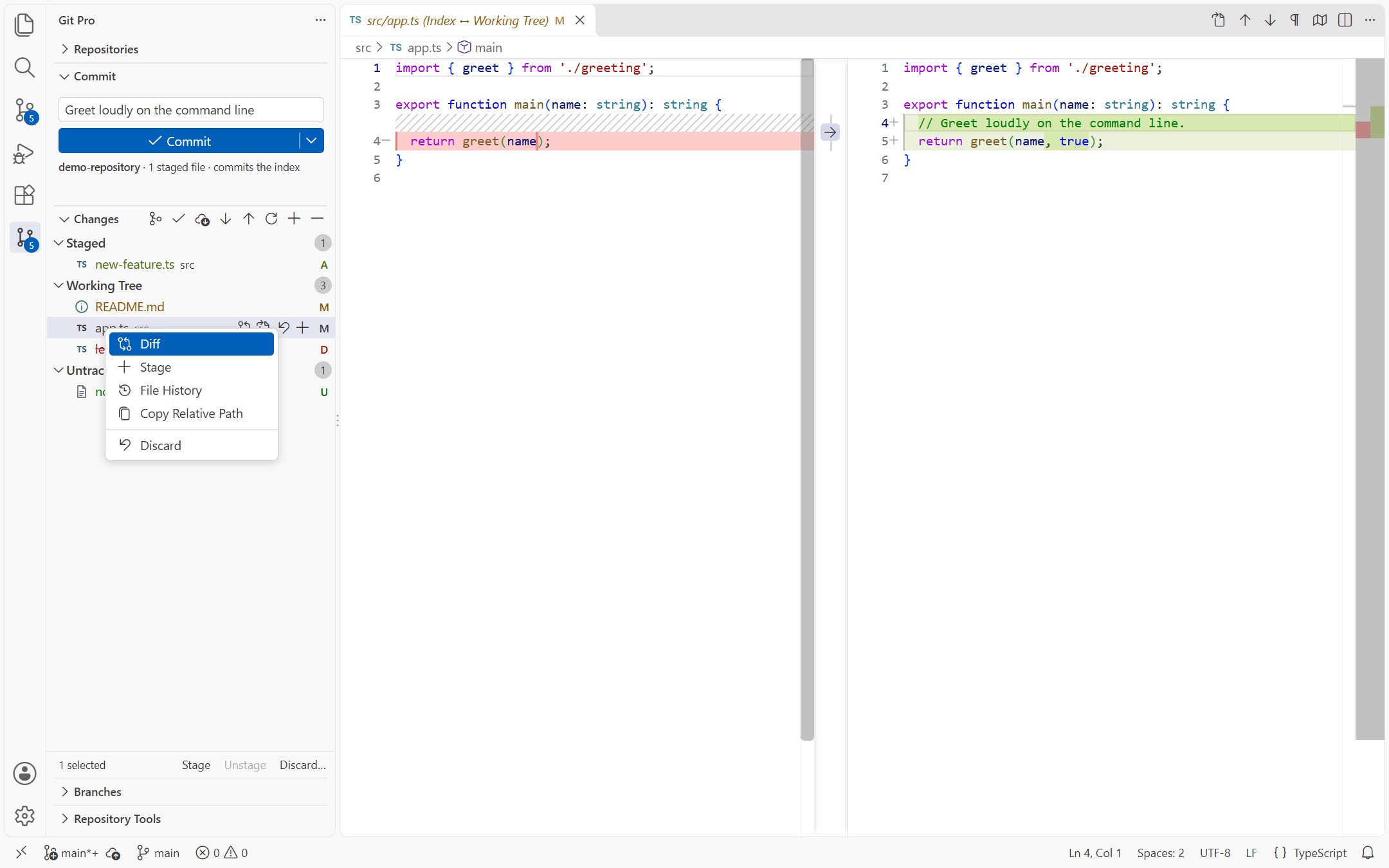Click the Open File icon in editor toolbar

point(1219,20)
